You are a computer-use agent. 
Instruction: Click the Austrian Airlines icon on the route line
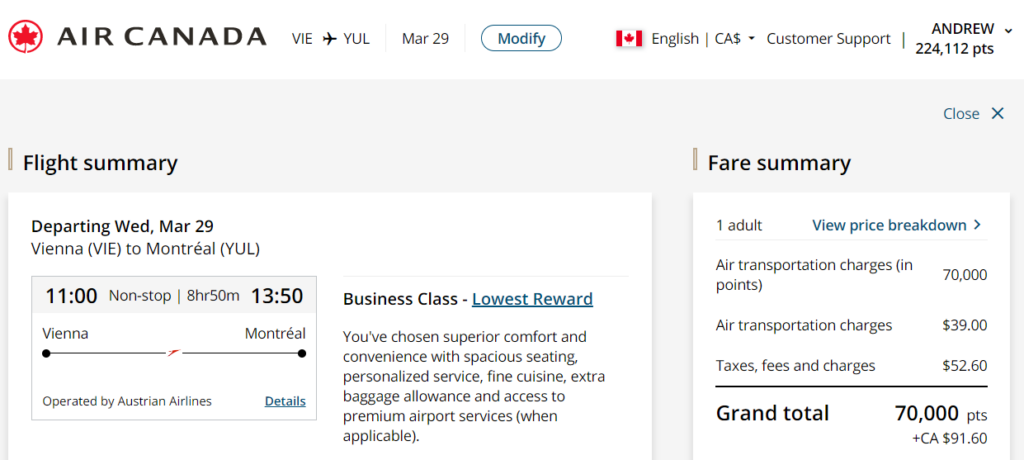tap(174, 353)
